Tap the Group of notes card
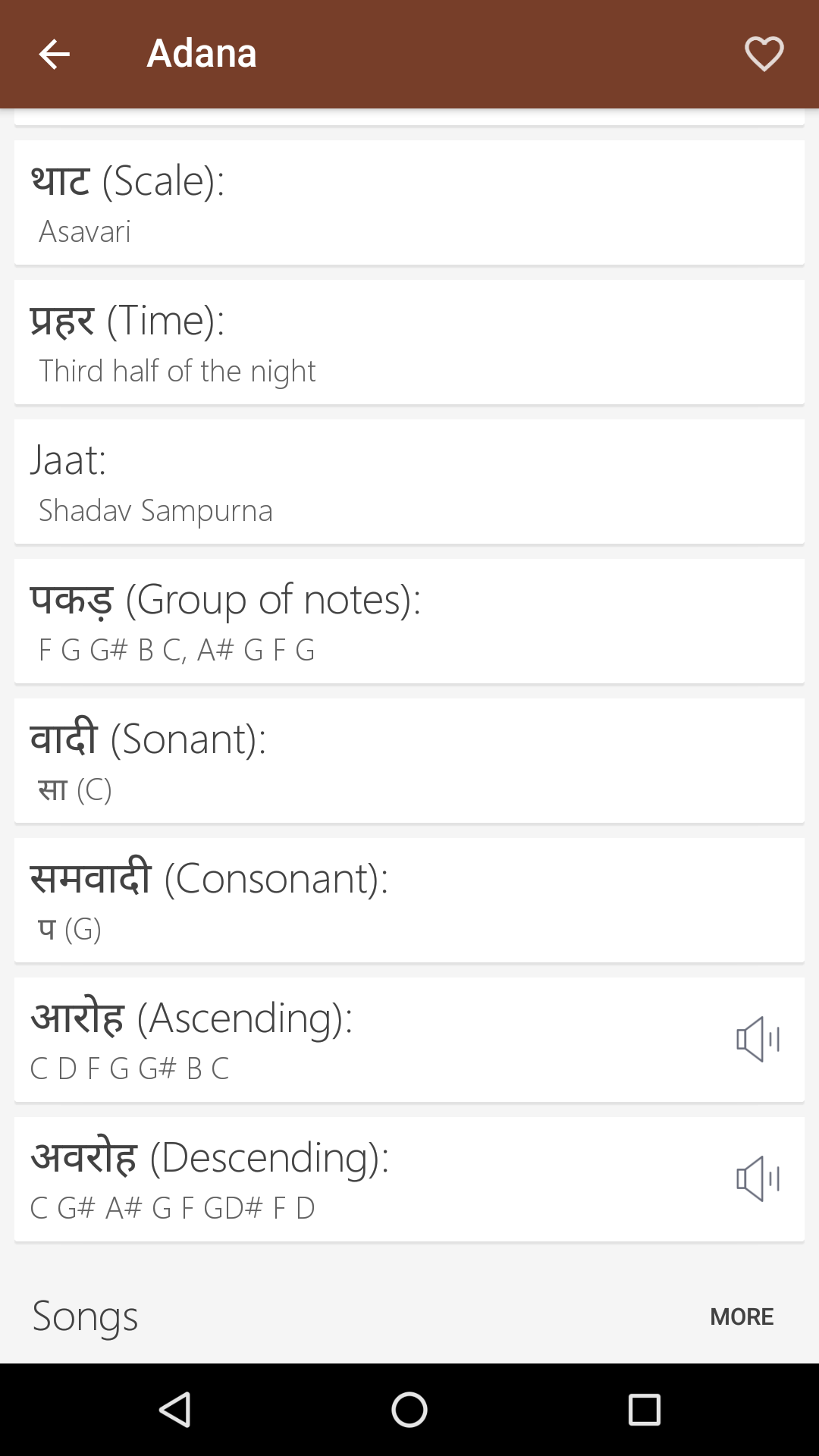Viewport: 819px width, 1456px height. click(x=409, y=621)
